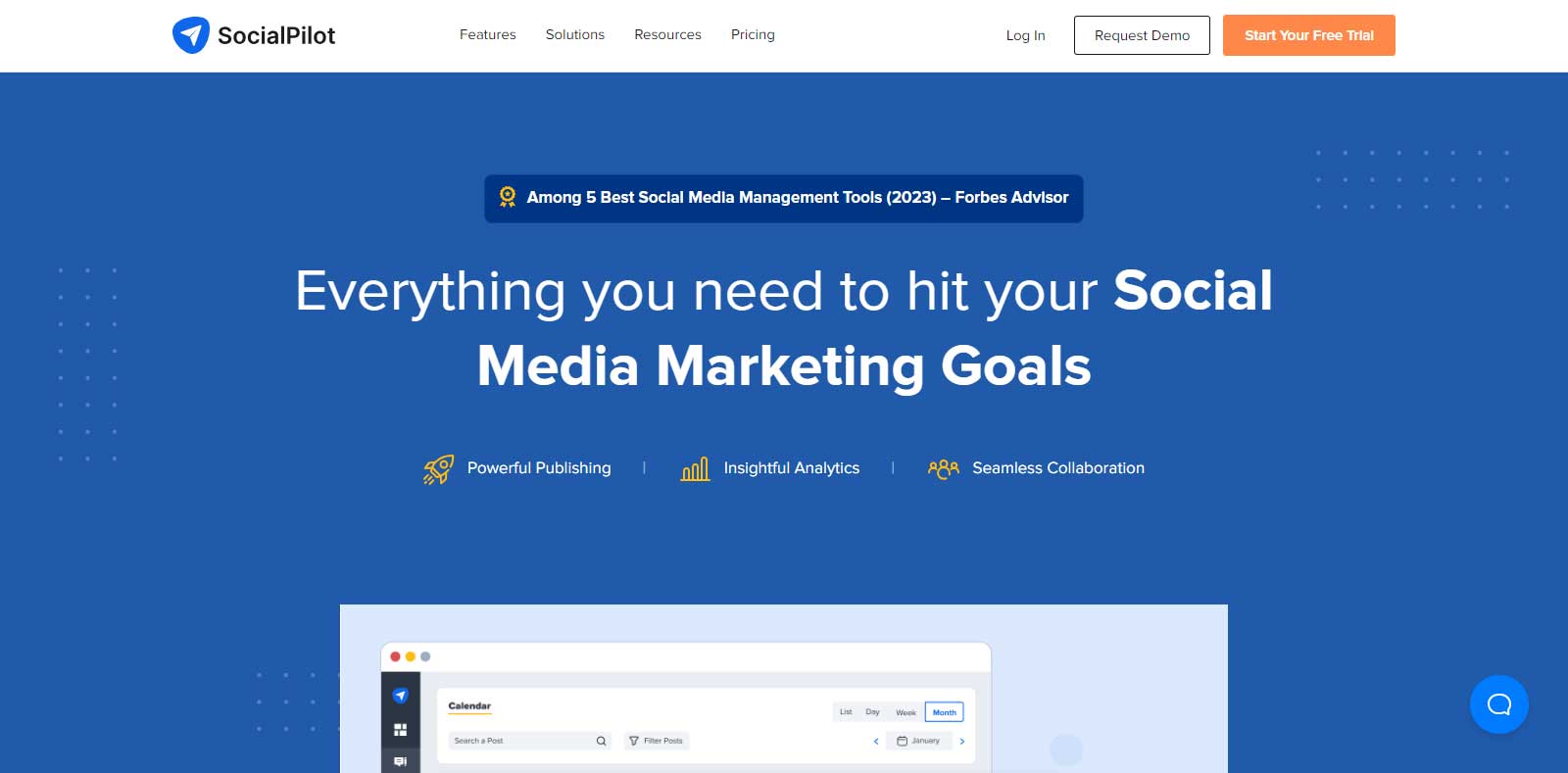Click the SocialPilot icon in preview sidebar
Viewport: 1568px width, 773px height.
point(400,696)
